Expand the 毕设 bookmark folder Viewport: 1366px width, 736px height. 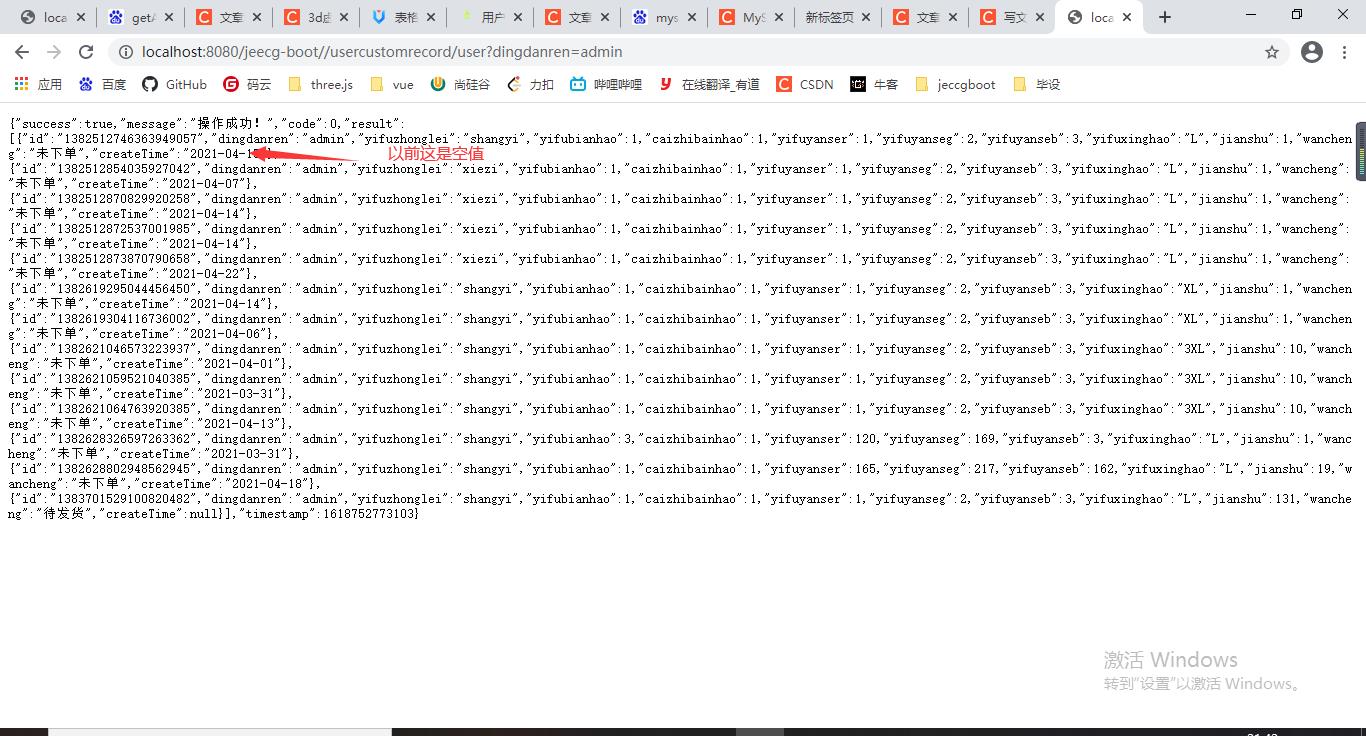tap(1036, 84)
